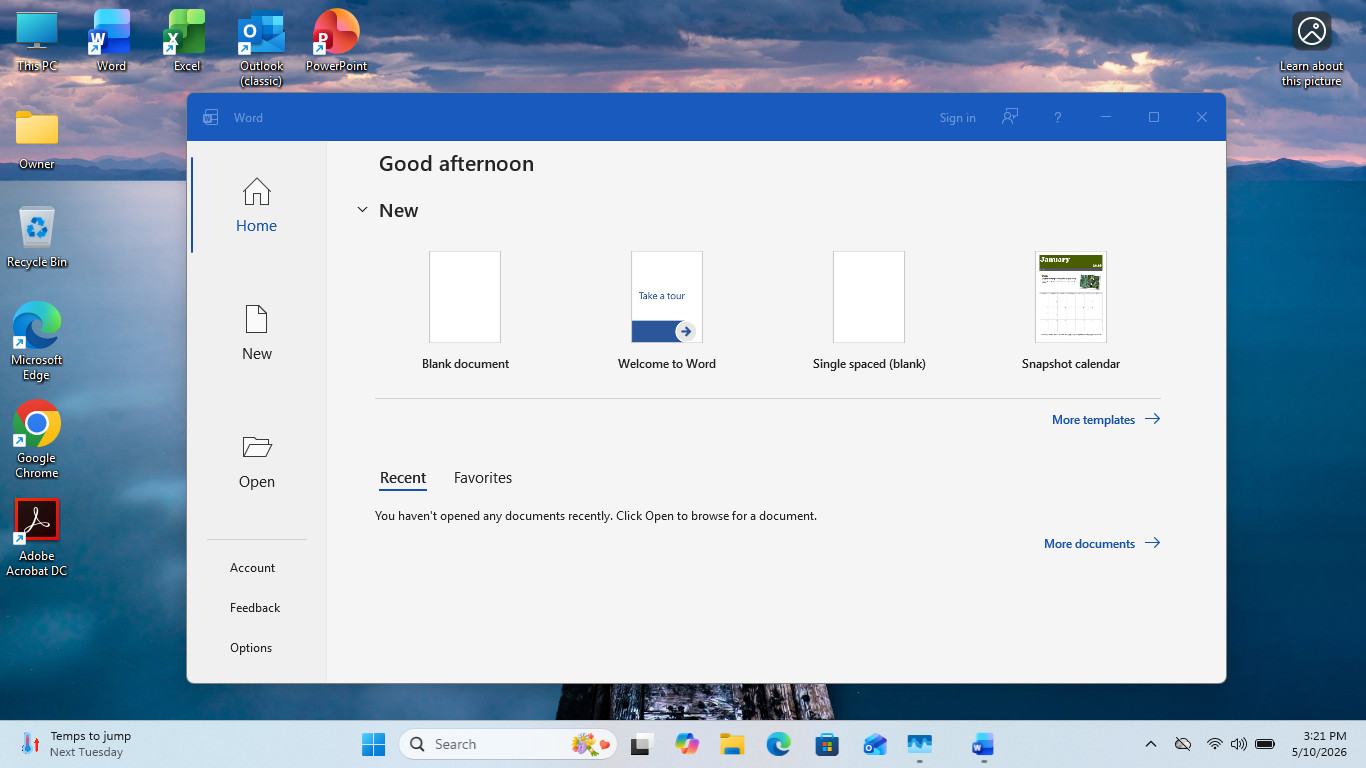Choose the Single spaced (blank) template
This screenshot has height=768, width=1366.
pos(869,311)
